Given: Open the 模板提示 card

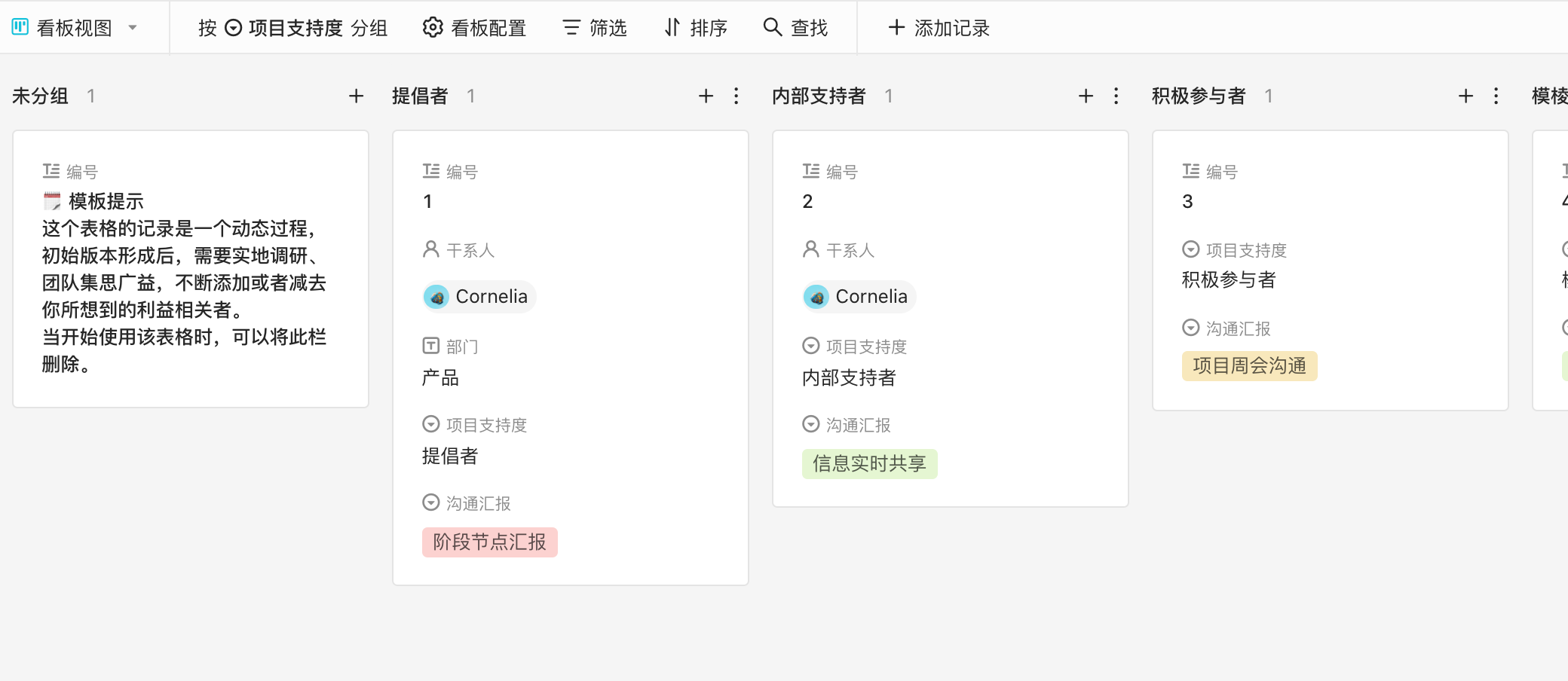Looking at the screenshot, I should click(190, 269).
